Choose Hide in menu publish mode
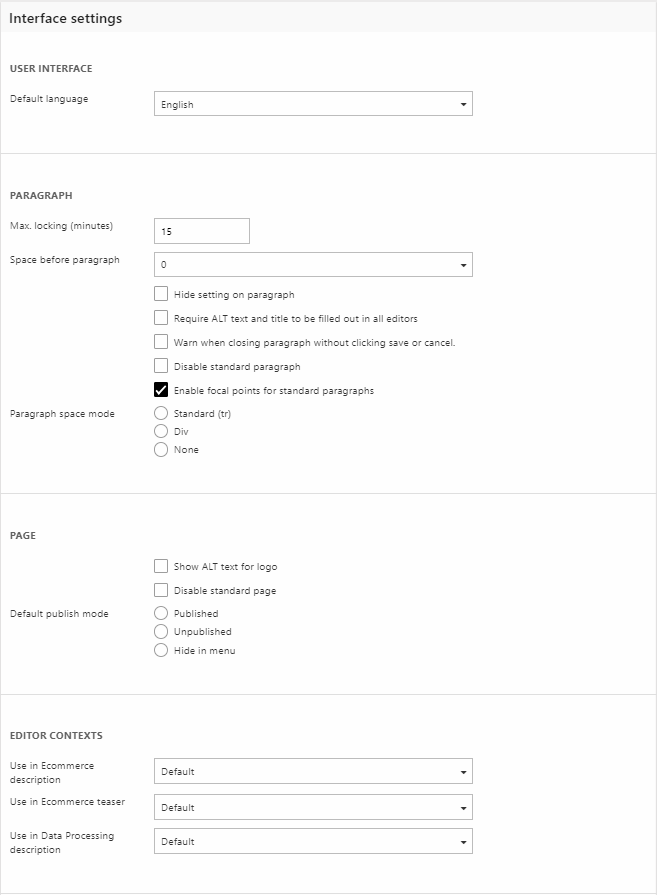The width and height of the screenshot is (657, 895). (x=161, y=650)
